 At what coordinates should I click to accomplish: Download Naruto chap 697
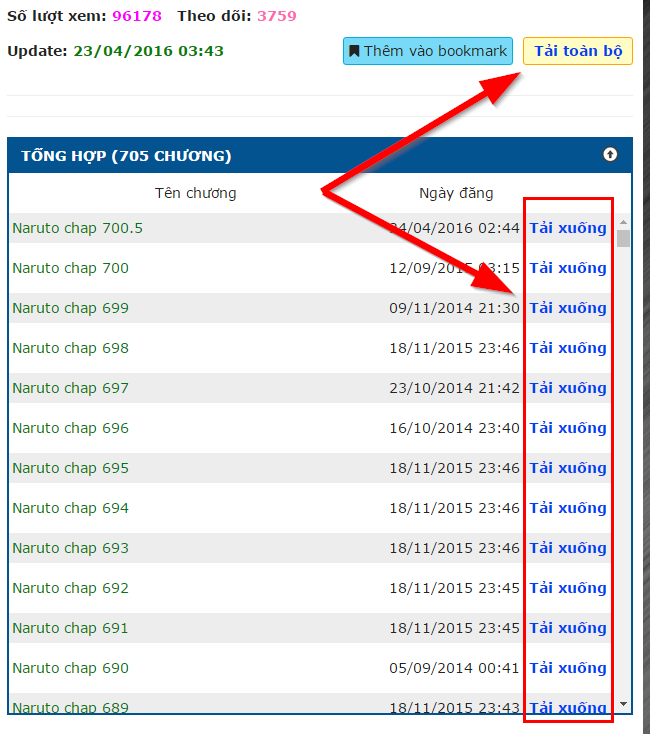click(568, 388)
